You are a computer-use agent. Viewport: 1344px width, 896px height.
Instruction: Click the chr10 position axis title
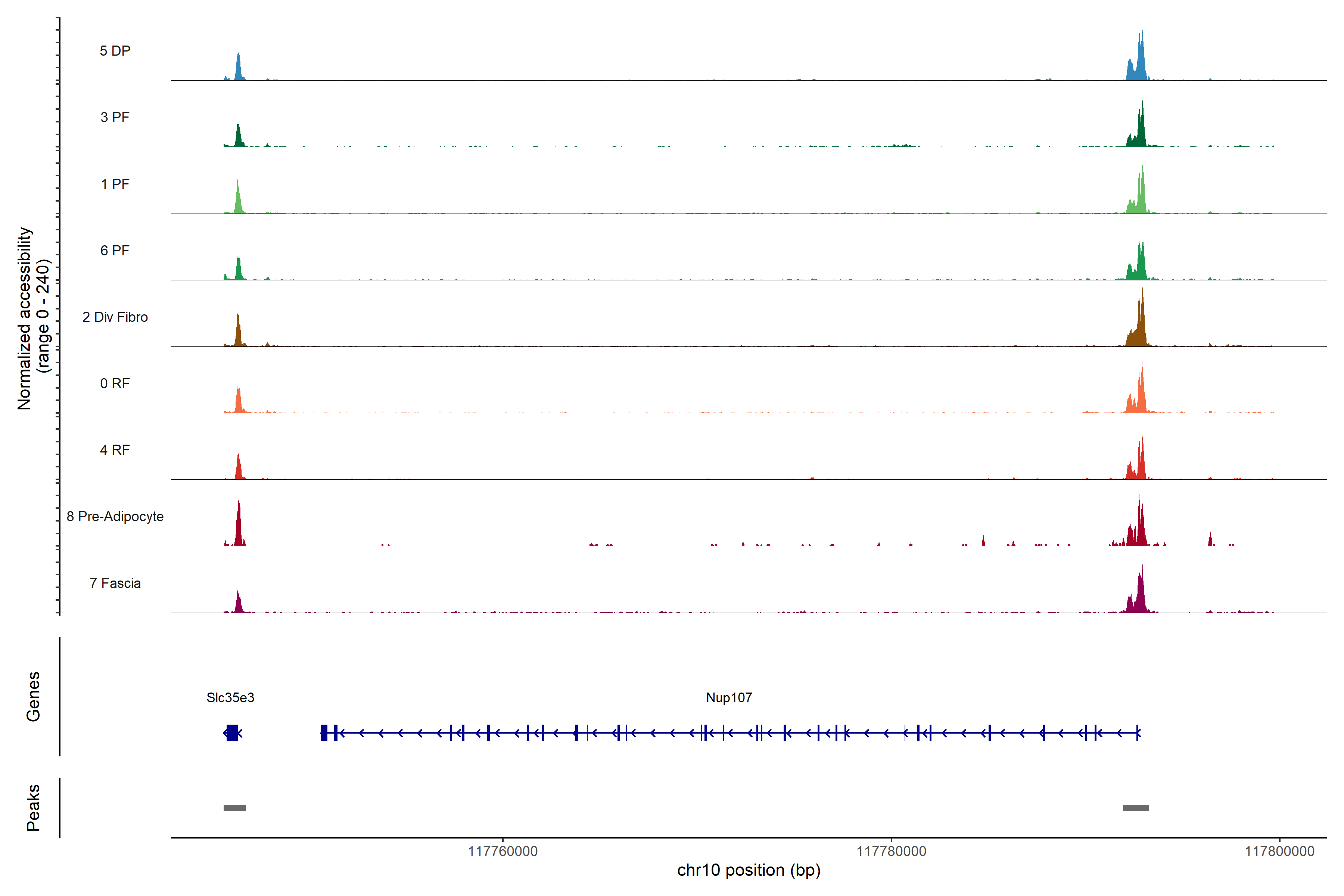coord(749,870)
